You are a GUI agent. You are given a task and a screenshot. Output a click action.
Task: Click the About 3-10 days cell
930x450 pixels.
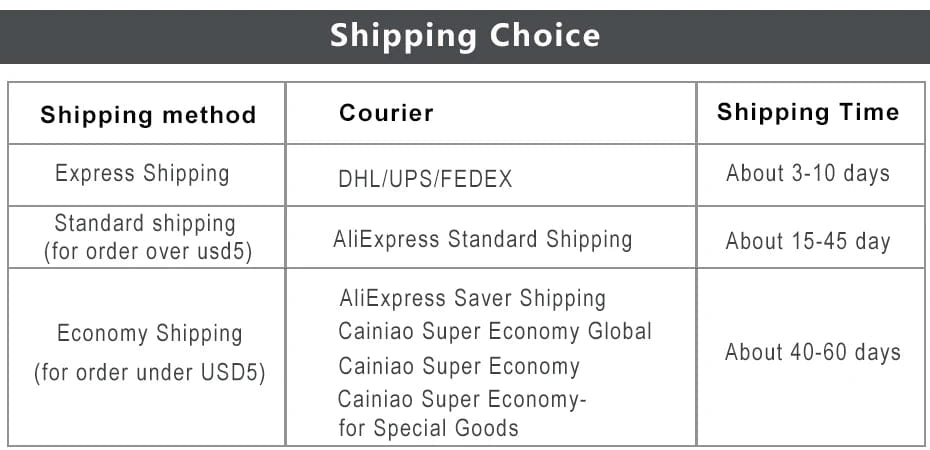pos(808,174)
